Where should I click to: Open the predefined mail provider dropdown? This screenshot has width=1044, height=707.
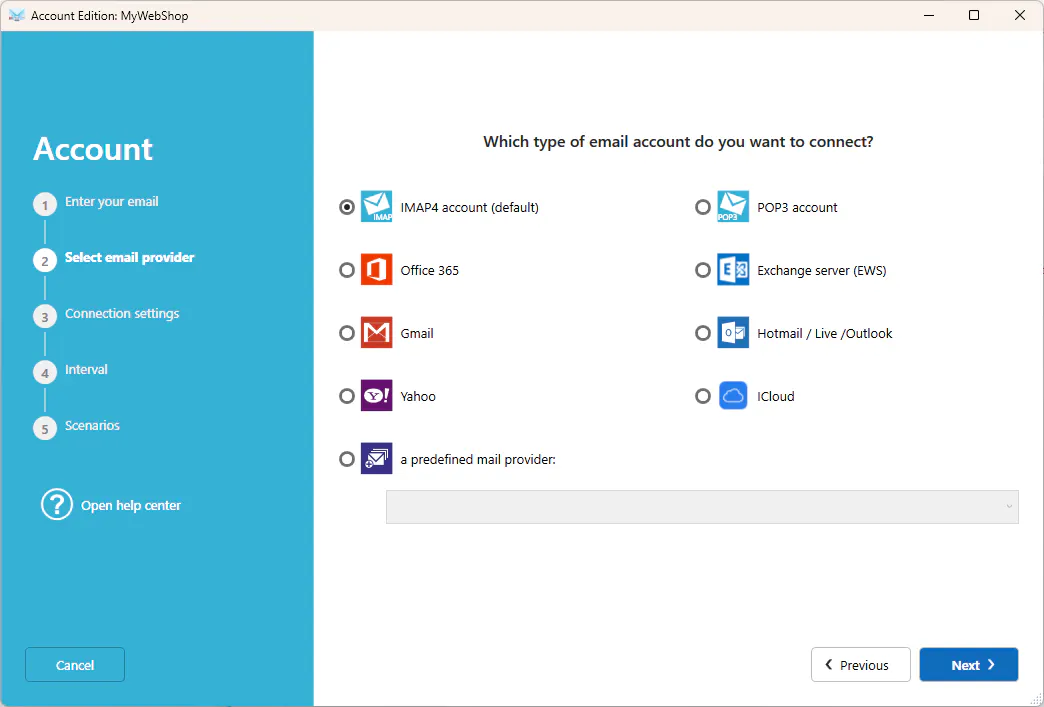[x=702, y=507]
